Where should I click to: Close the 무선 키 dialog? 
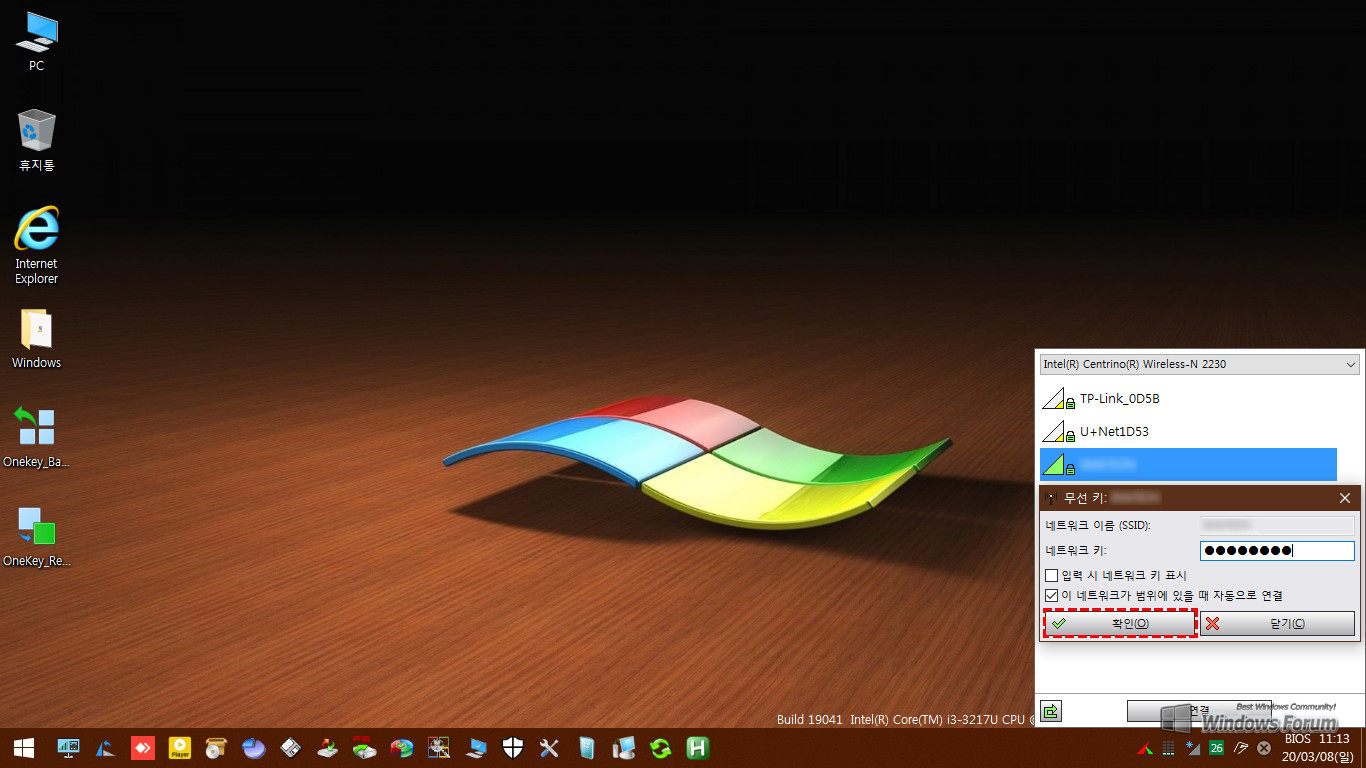click(x=1344, y=498)
